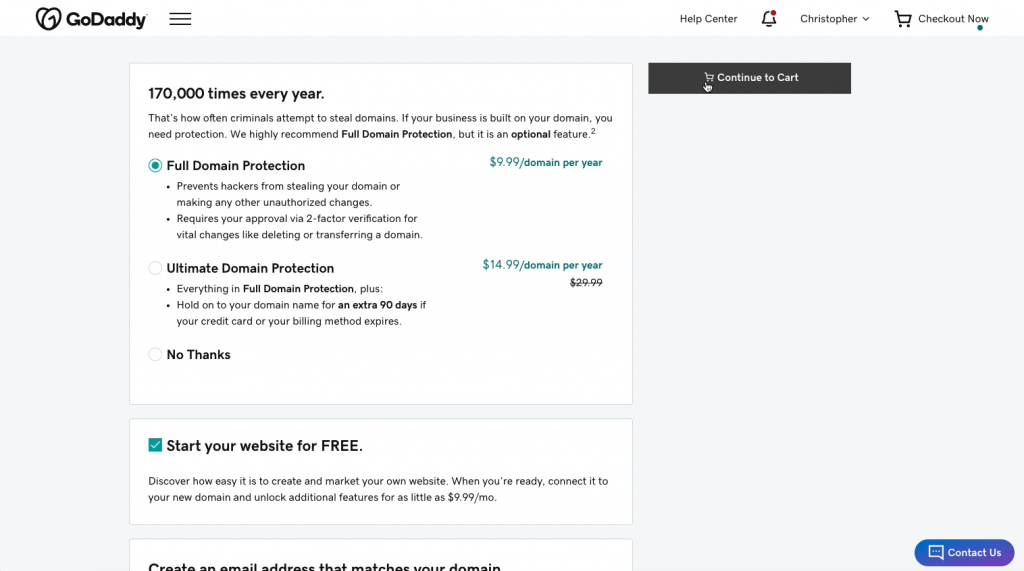Image resolution: width=1024 pixels, height=571 pixels.
Task: Select the No Thanks radio option
Action: coord(155,354)
